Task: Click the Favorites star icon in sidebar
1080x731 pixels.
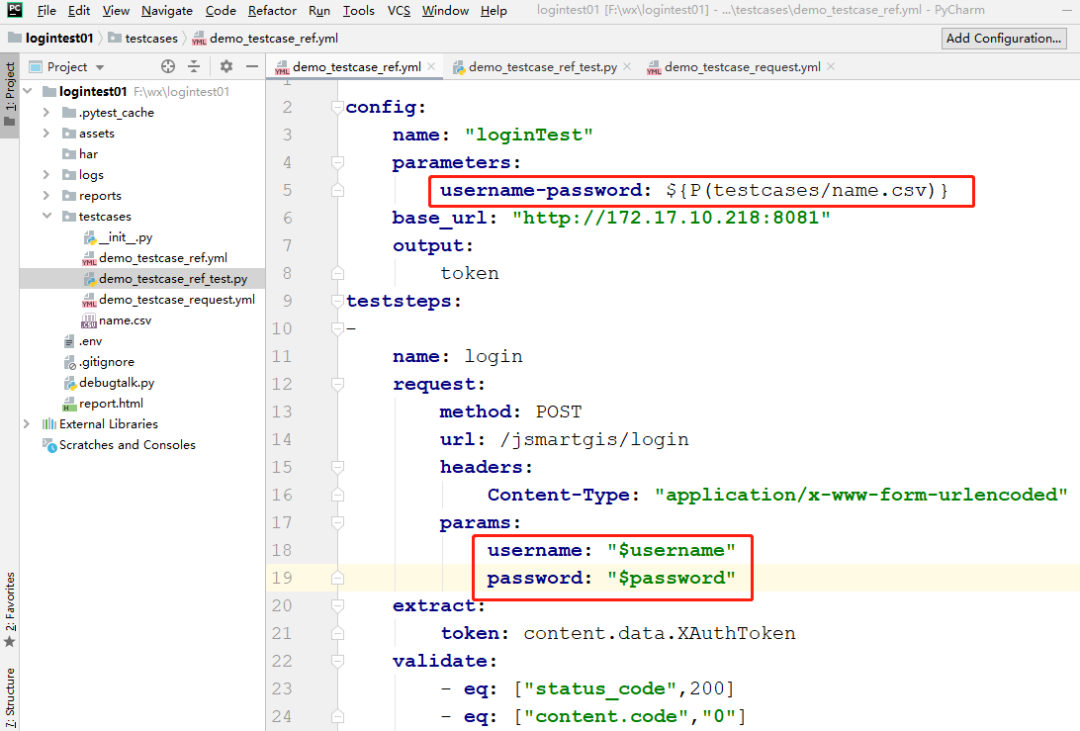Action: (x=10, y=642)
